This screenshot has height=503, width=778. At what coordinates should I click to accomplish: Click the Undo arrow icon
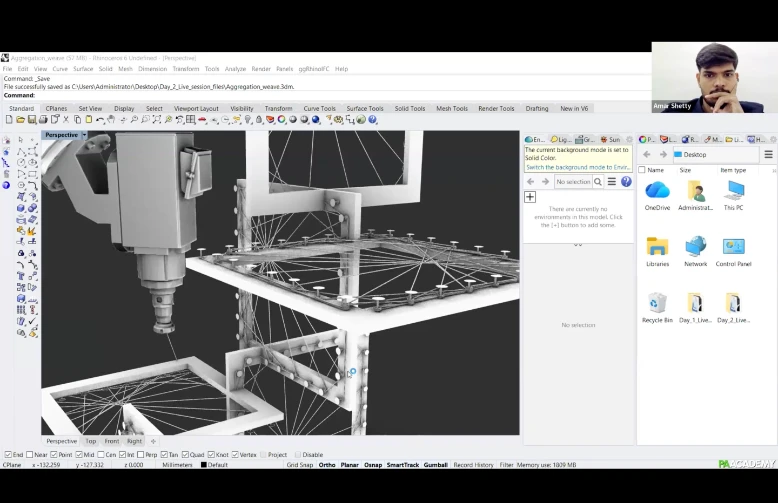(x=99, y=120)
